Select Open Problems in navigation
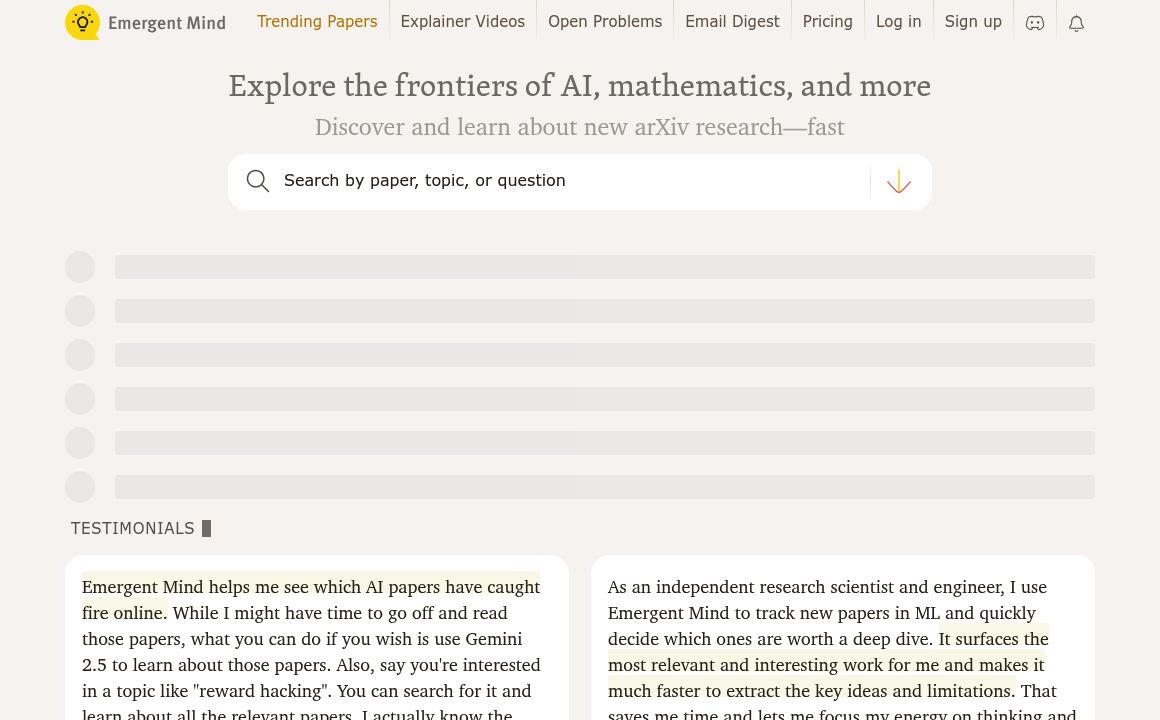The image size is (1160, 720). (605, 21)
